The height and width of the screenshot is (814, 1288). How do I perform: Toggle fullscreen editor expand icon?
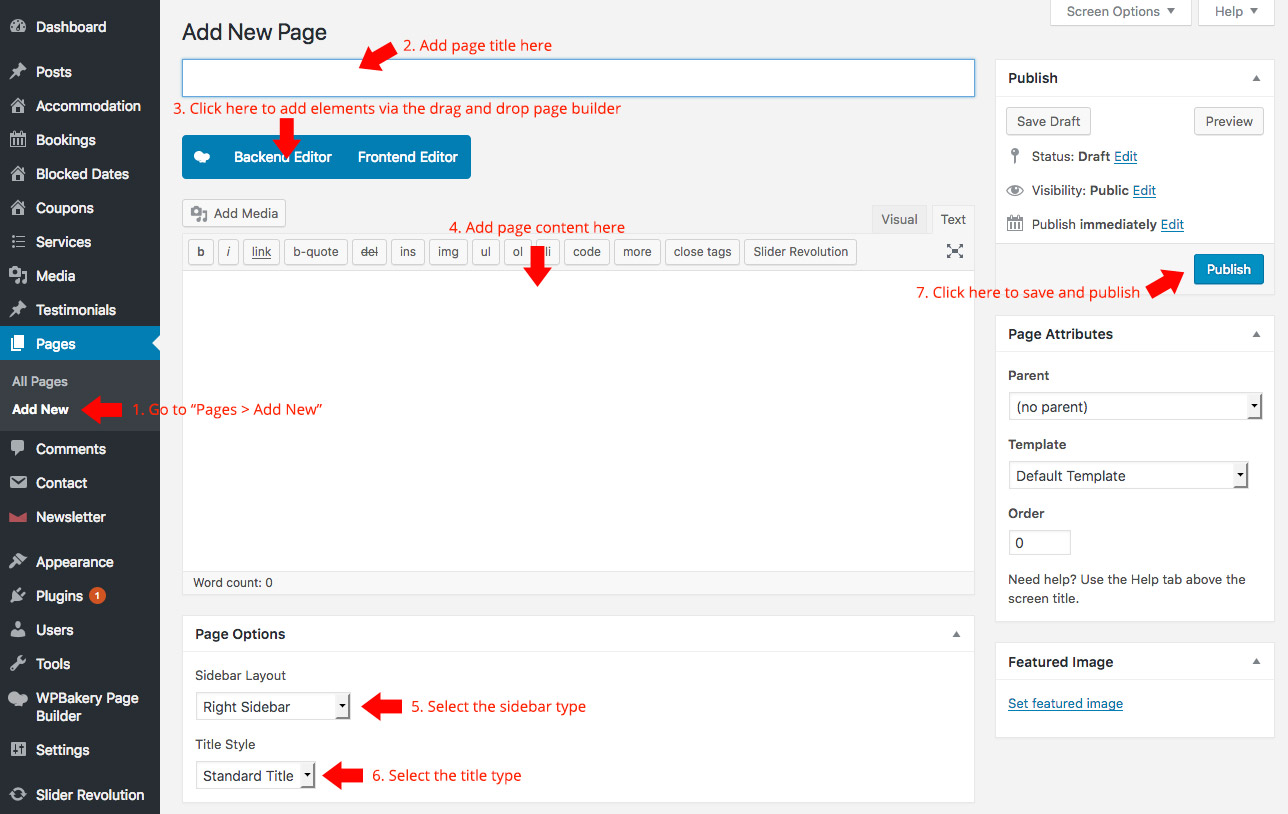point(955,251)
